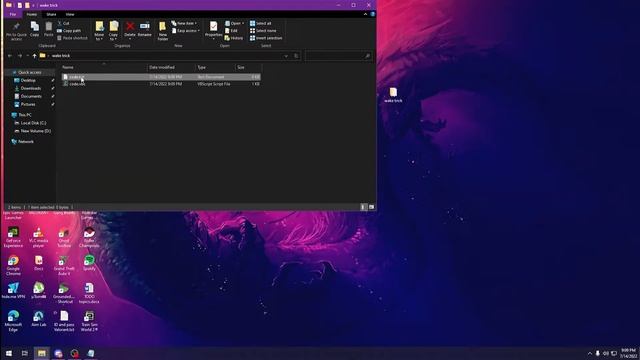Click Invert selection in ribbon
The image size is (640, 360).
click(x=266, y=38)
